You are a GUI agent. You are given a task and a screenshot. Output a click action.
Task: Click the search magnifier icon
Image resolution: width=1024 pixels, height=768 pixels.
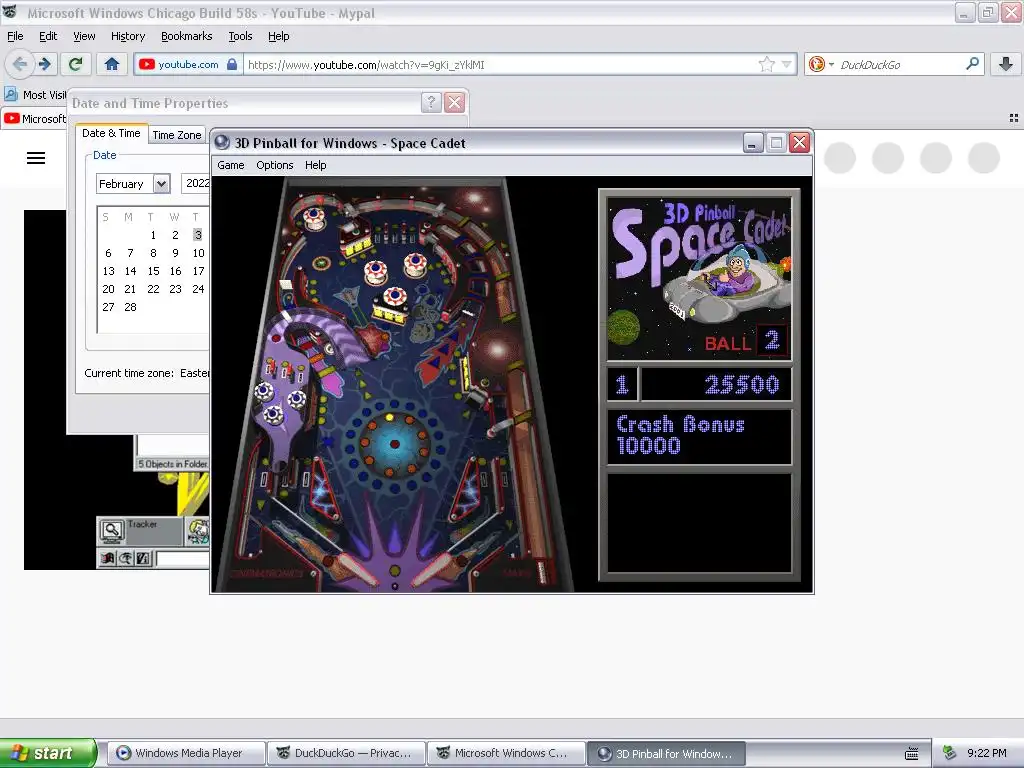[x=972, y=64]
